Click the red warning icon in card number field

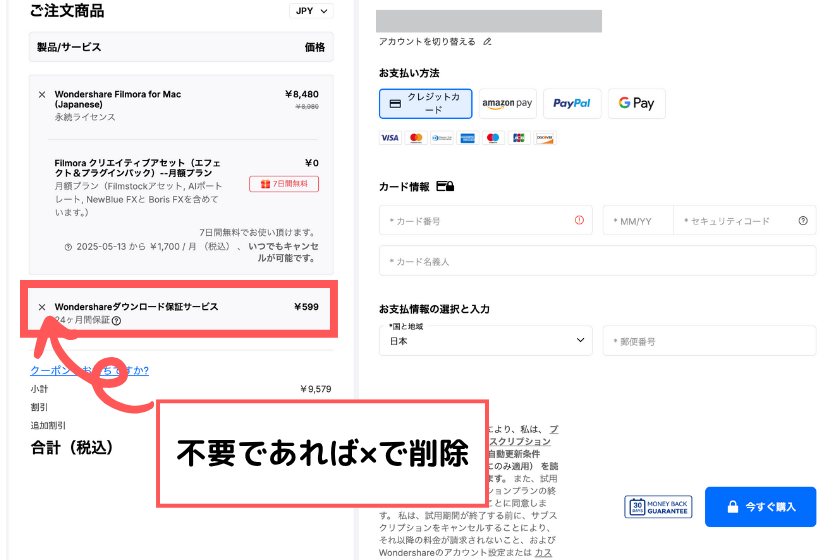pyautogui.click(x=579, y=220)
